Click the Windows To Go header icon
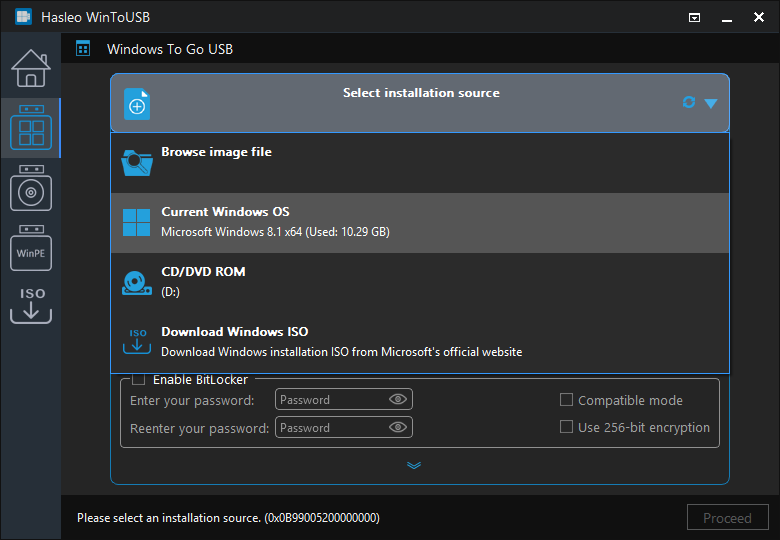The height and width of the screenshot is (540, 780). tap(83, 49)
